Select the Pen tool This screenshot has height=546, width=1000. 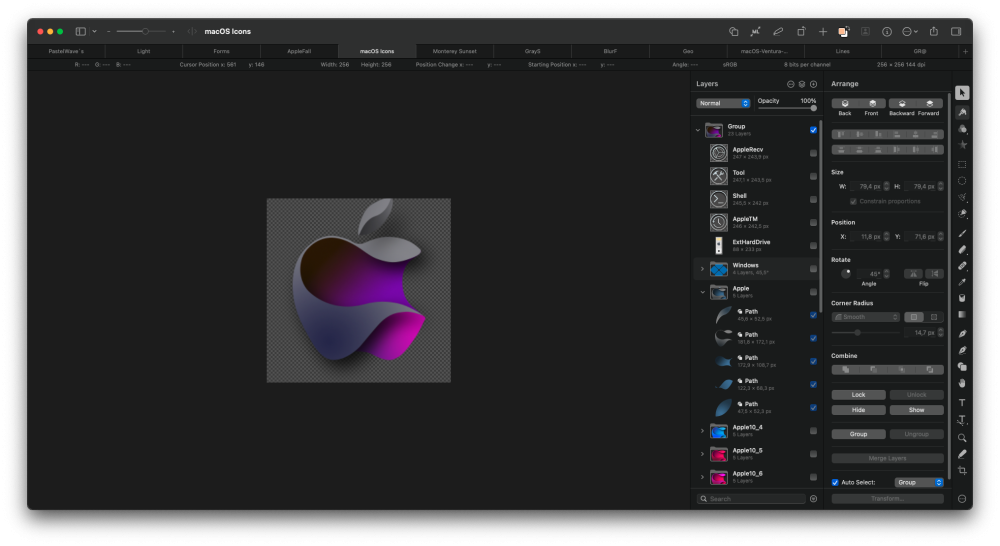(x=962, y=334)
